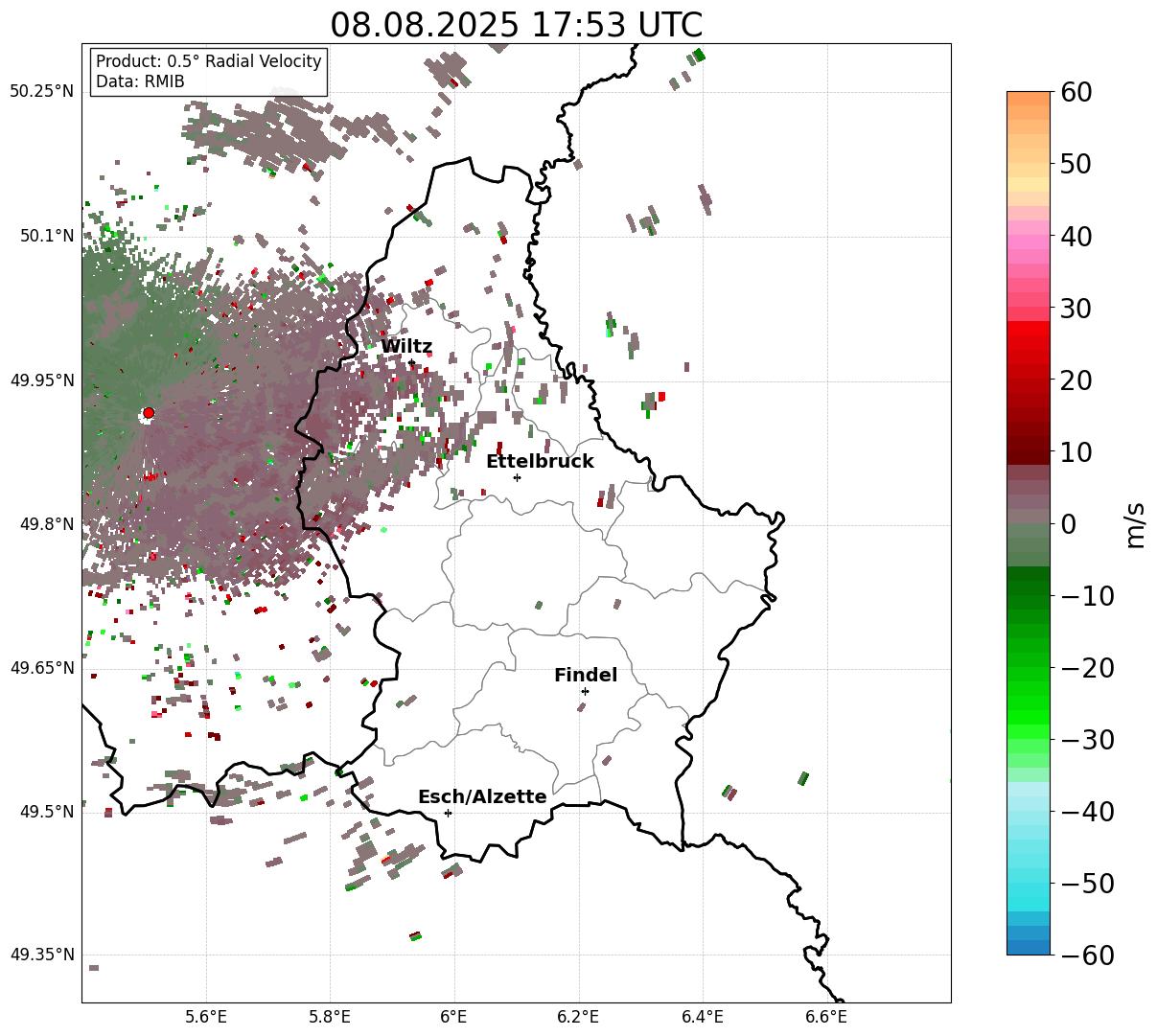
Task: Click the 6.2°E longitude label
Action: (x=579, y=1016)
